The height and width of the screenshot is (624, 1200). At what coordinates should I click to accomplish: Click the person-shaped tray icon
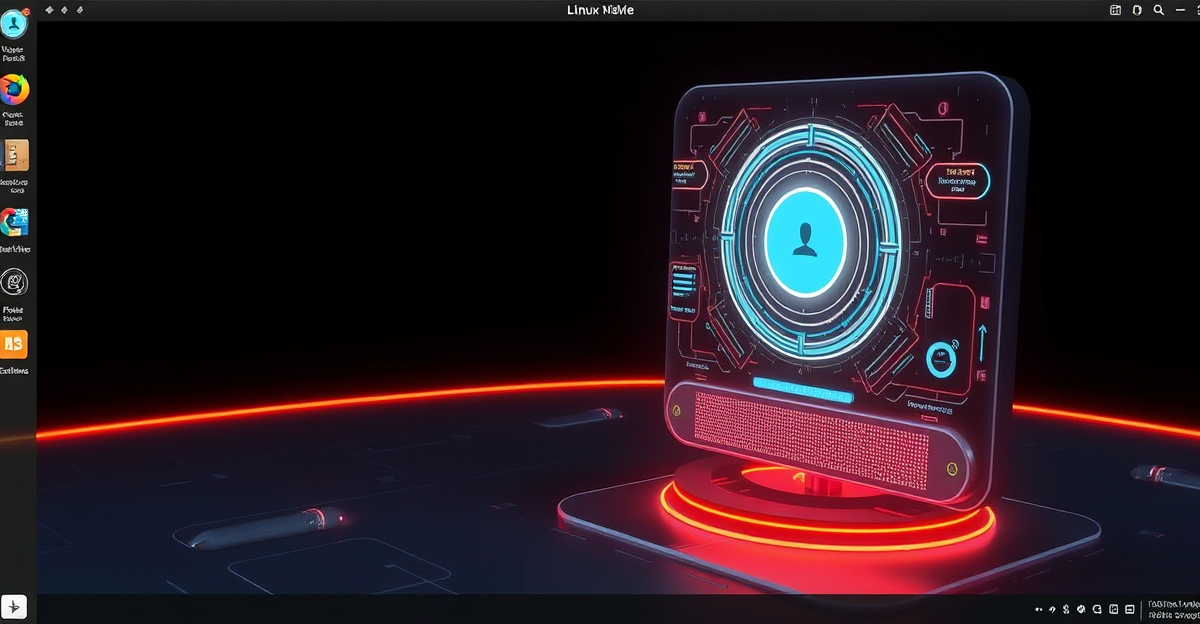(x=1066, y=609)
